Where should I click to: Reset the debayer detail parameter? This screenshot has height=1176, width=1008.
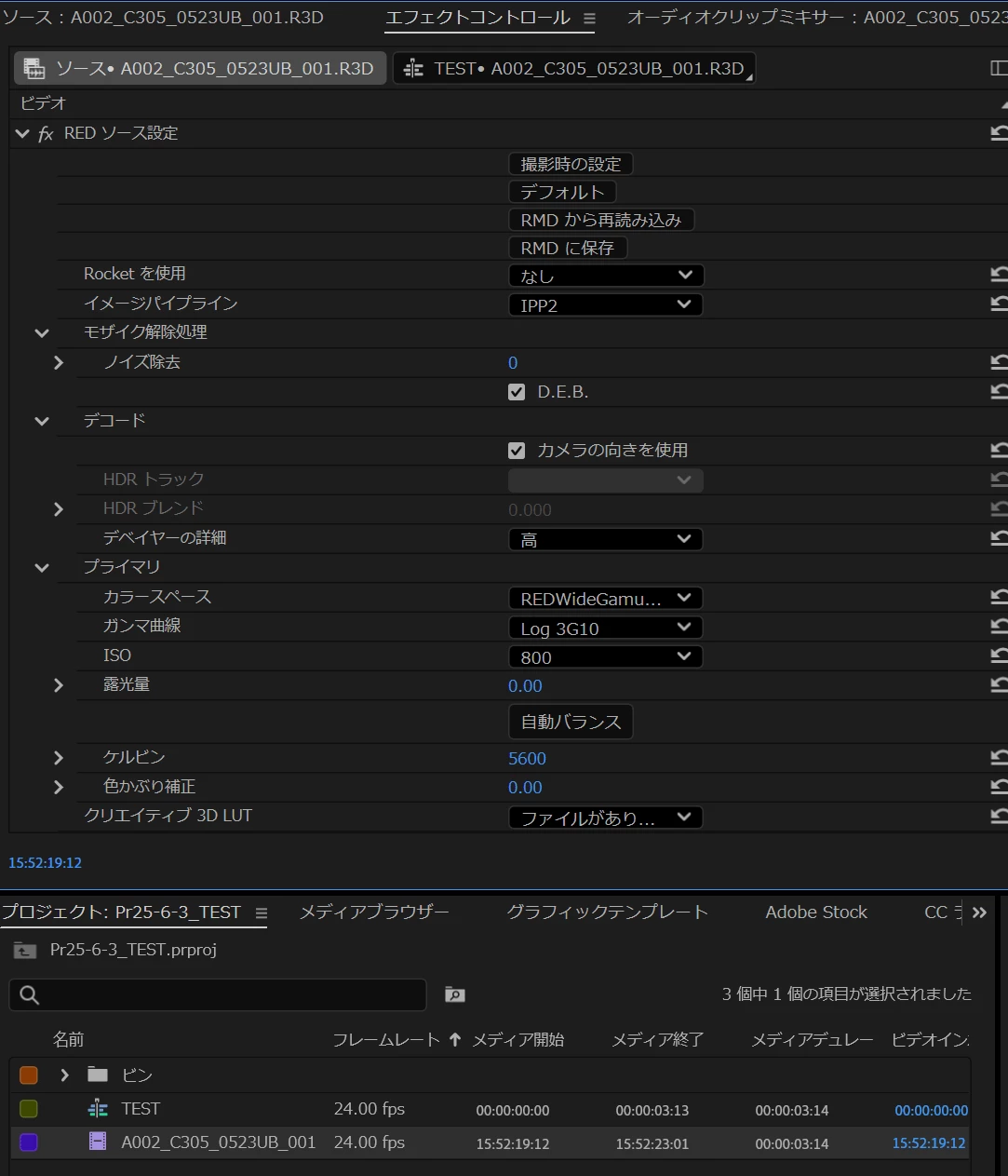[999, 538]
